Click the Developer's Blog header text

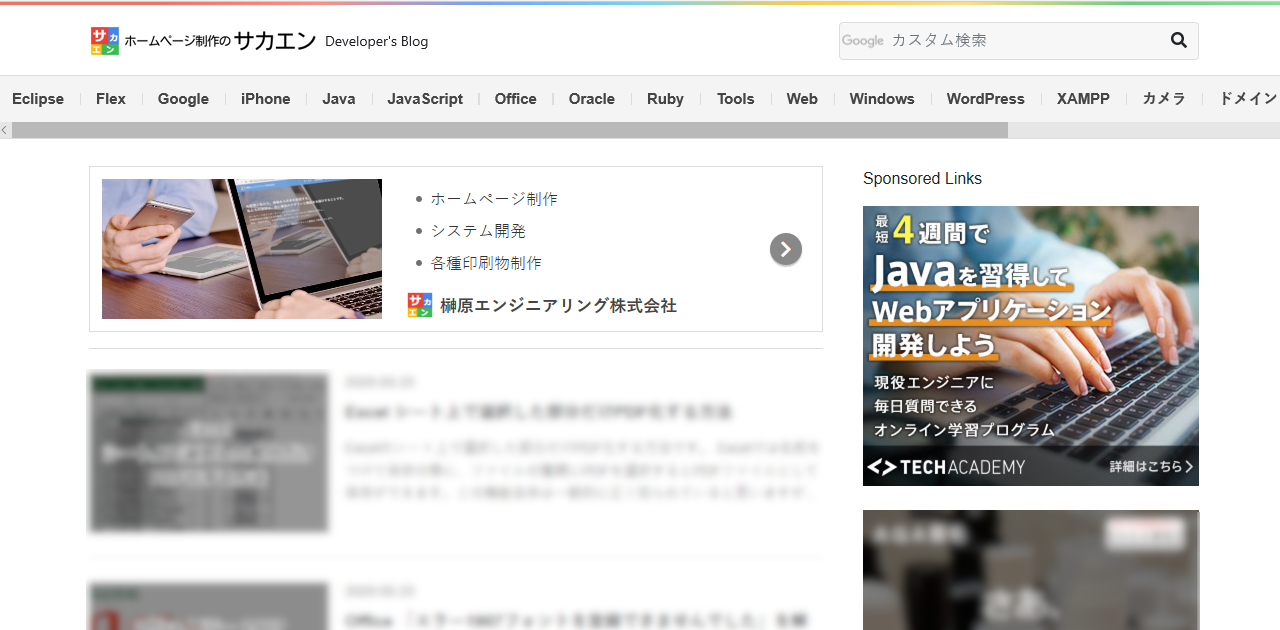click(377, 42)
